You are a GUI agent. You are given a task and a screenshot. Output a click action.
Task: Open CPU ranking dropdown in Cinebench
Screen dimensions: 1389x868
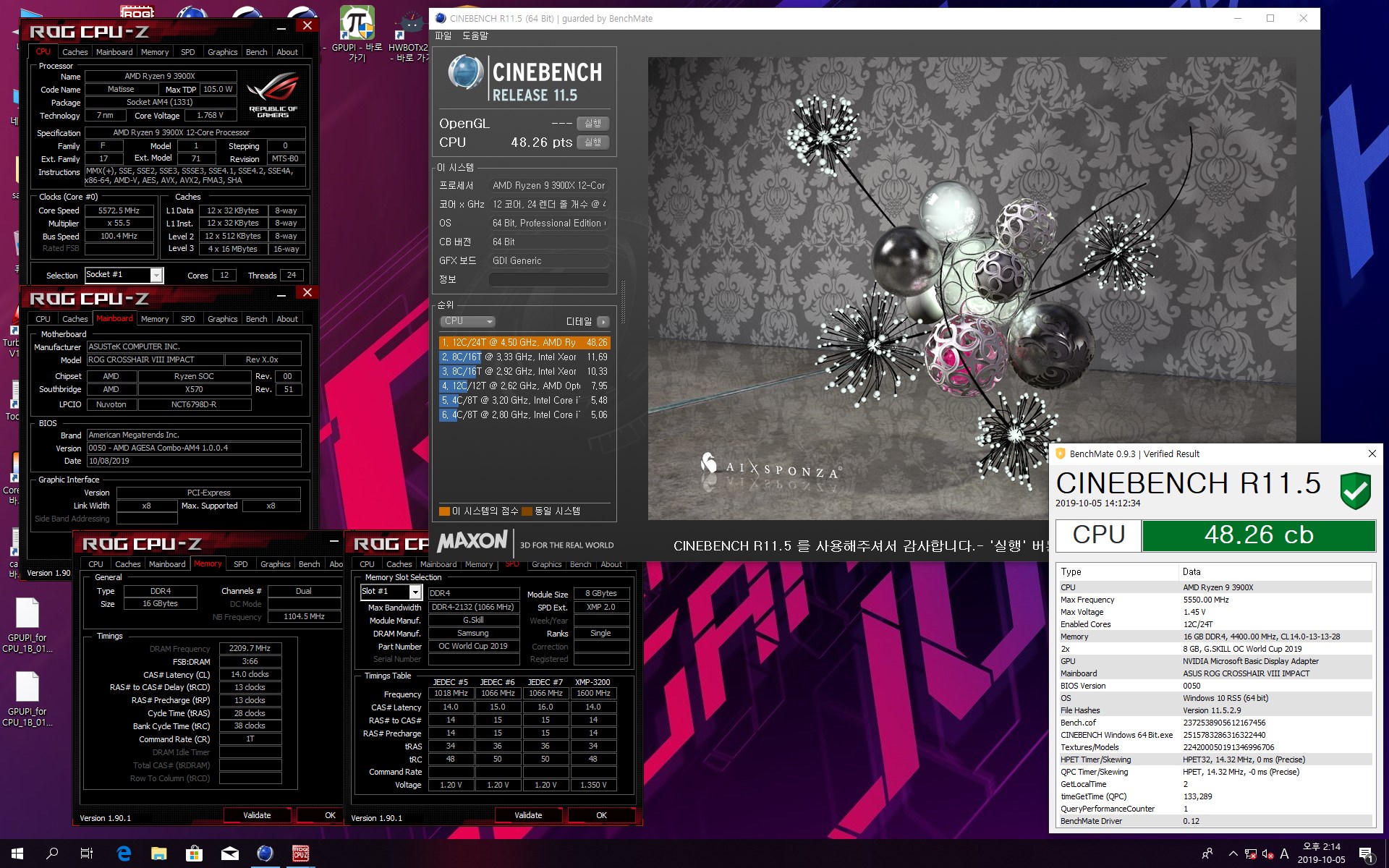(x=468, y=321)
